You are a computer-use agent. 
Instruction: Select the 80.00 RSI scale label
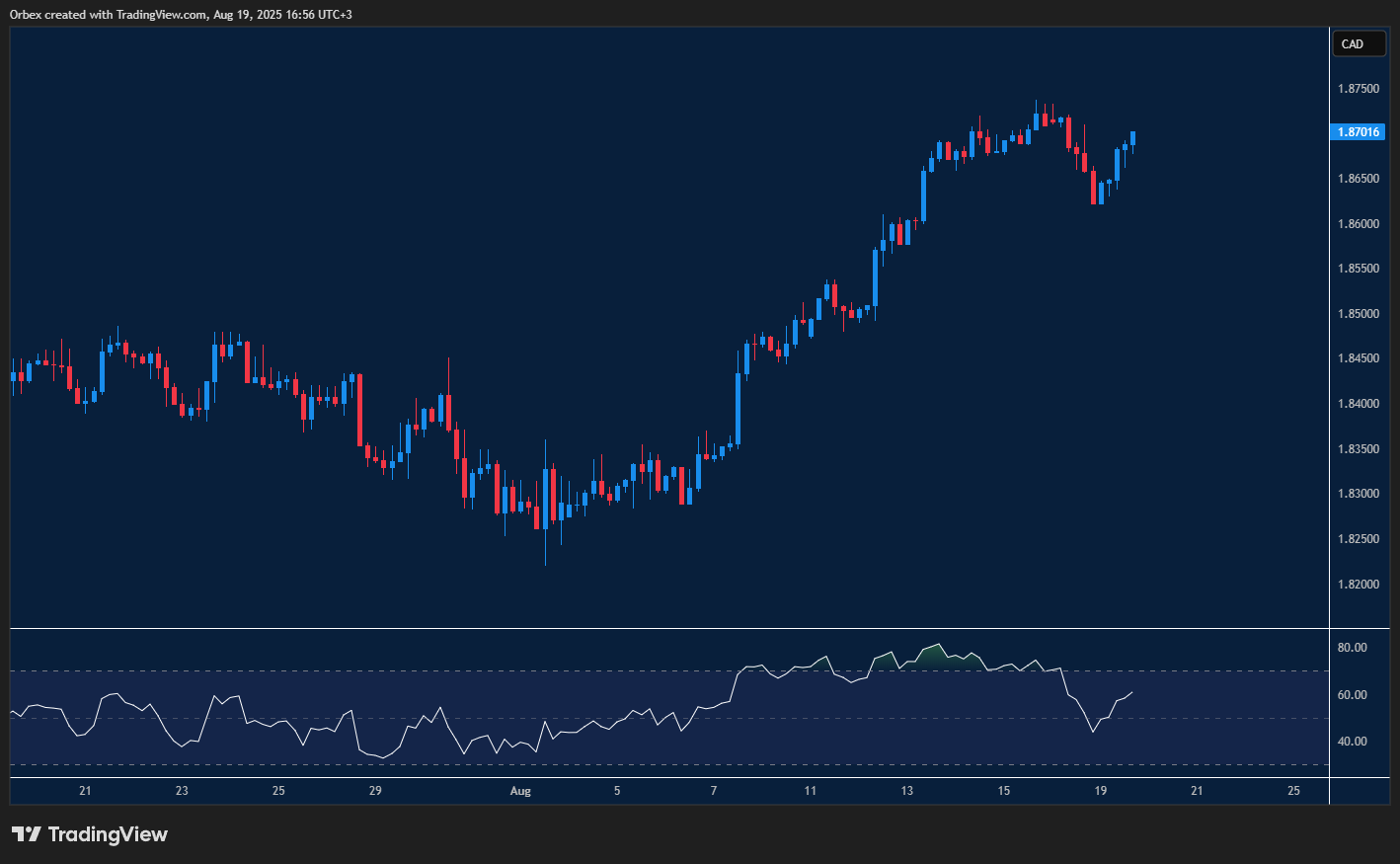coord(1351,647)
